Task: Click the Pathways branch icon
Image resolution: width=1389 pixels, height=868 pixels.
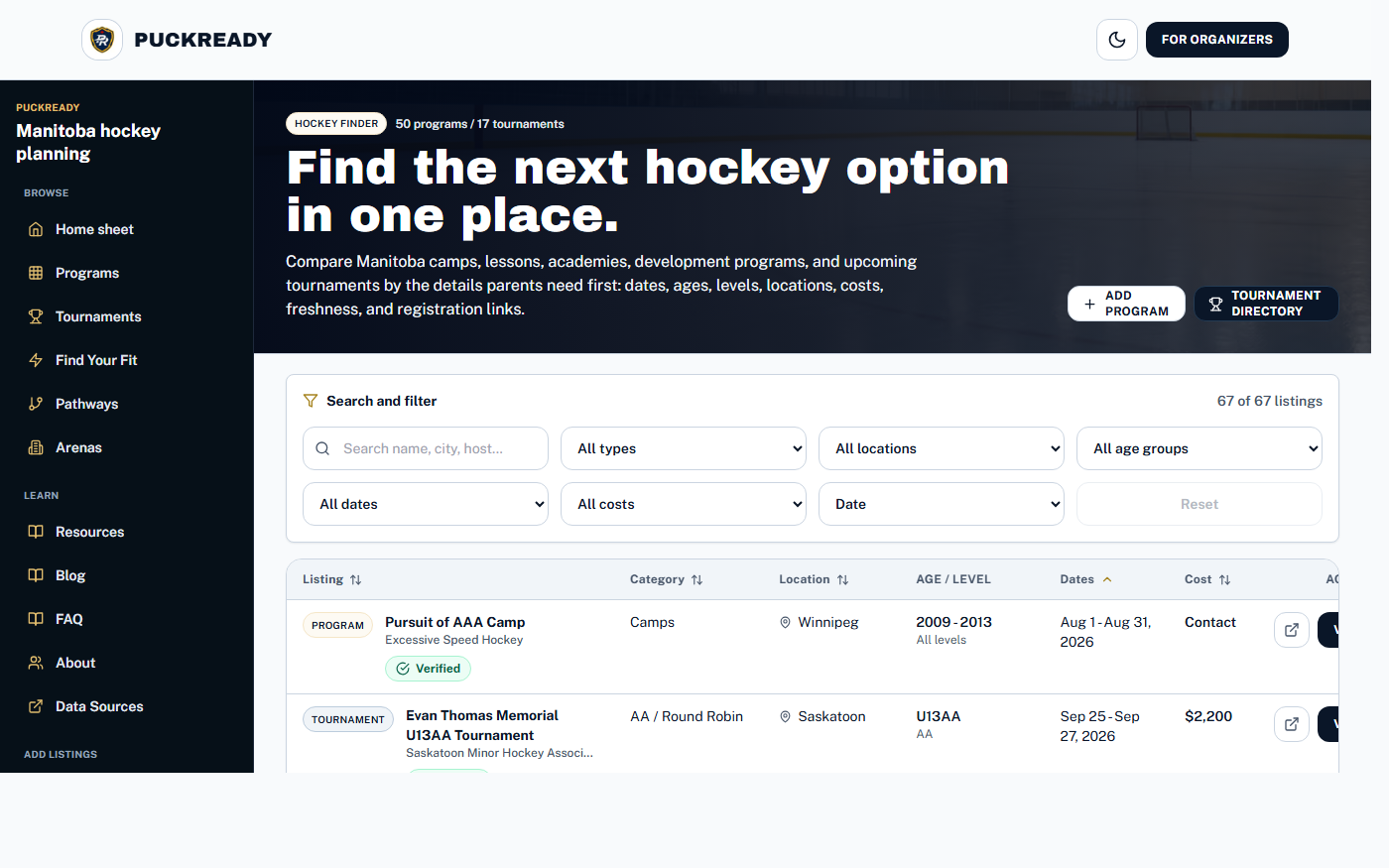Action: tap(36, 404)
